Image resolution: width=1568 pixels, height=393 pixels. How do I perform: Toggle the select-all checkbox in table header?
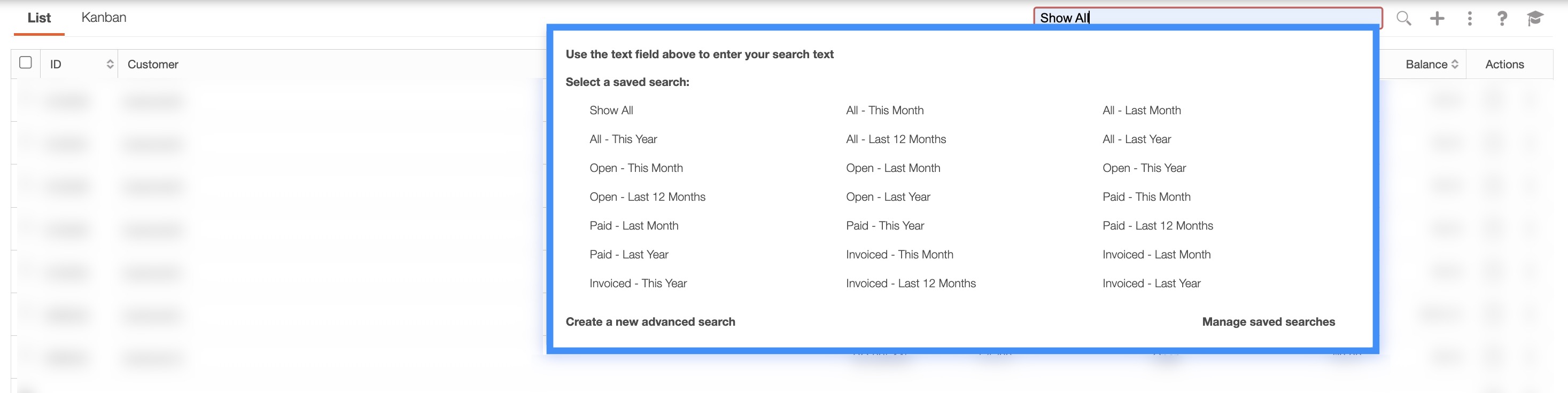click(x=26, y=62)
